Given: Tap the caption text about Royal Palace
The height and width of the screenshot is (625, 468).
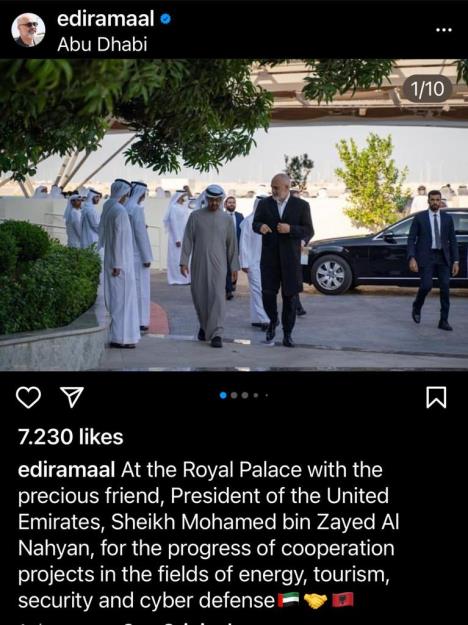Looking at the screenshot, I should [208, 535].
